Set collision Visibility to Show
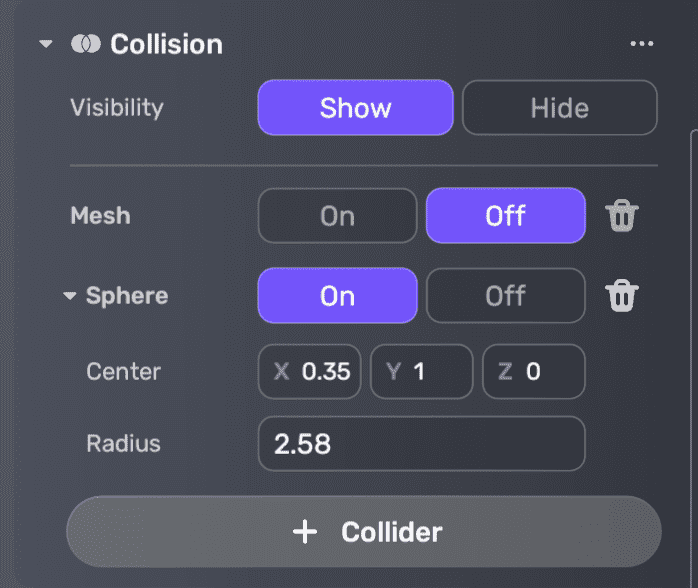The image size is (698, 588). coord(355,108)
